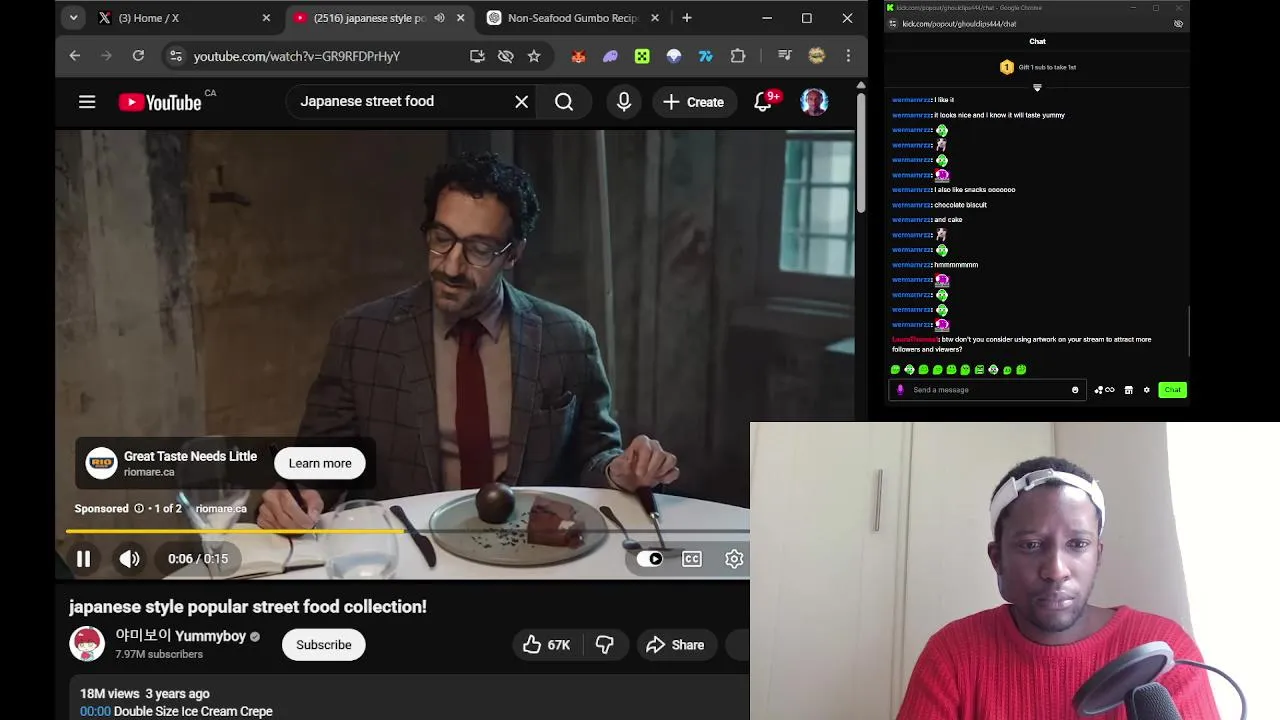
Task: Close the Non-Seafood Gumbo tab
Action: [x=655, y=18]
